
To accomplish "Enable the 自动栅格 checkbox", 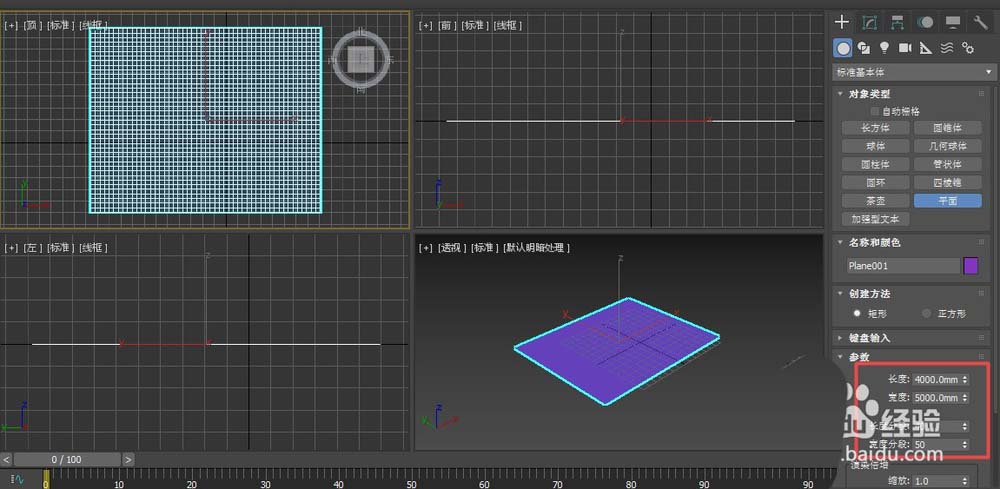I will click(x=874, y=112).
